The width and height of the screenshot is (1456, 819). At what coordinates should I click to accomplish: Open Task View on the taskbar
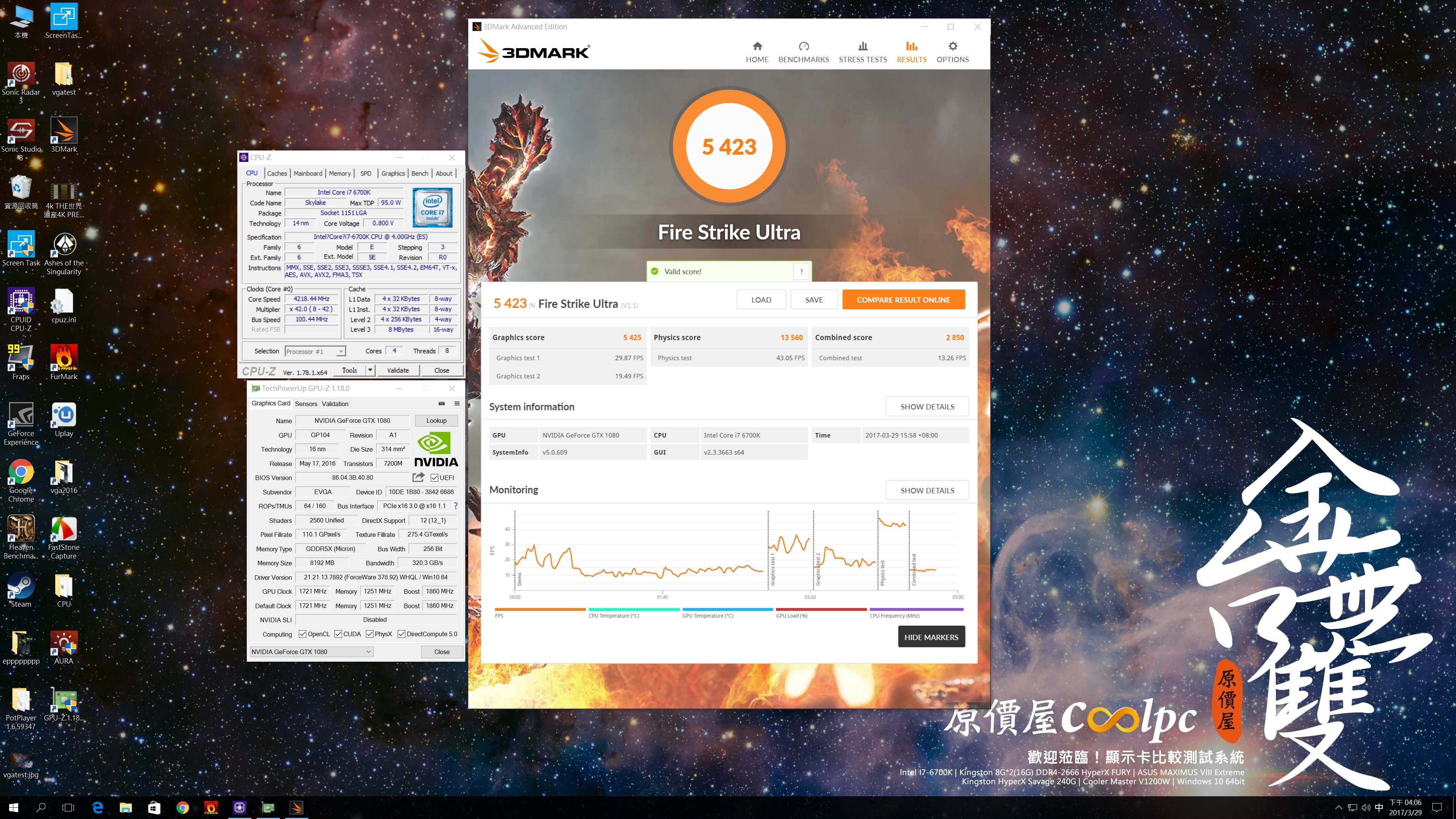pyautogui.click(x=68, y=808)
